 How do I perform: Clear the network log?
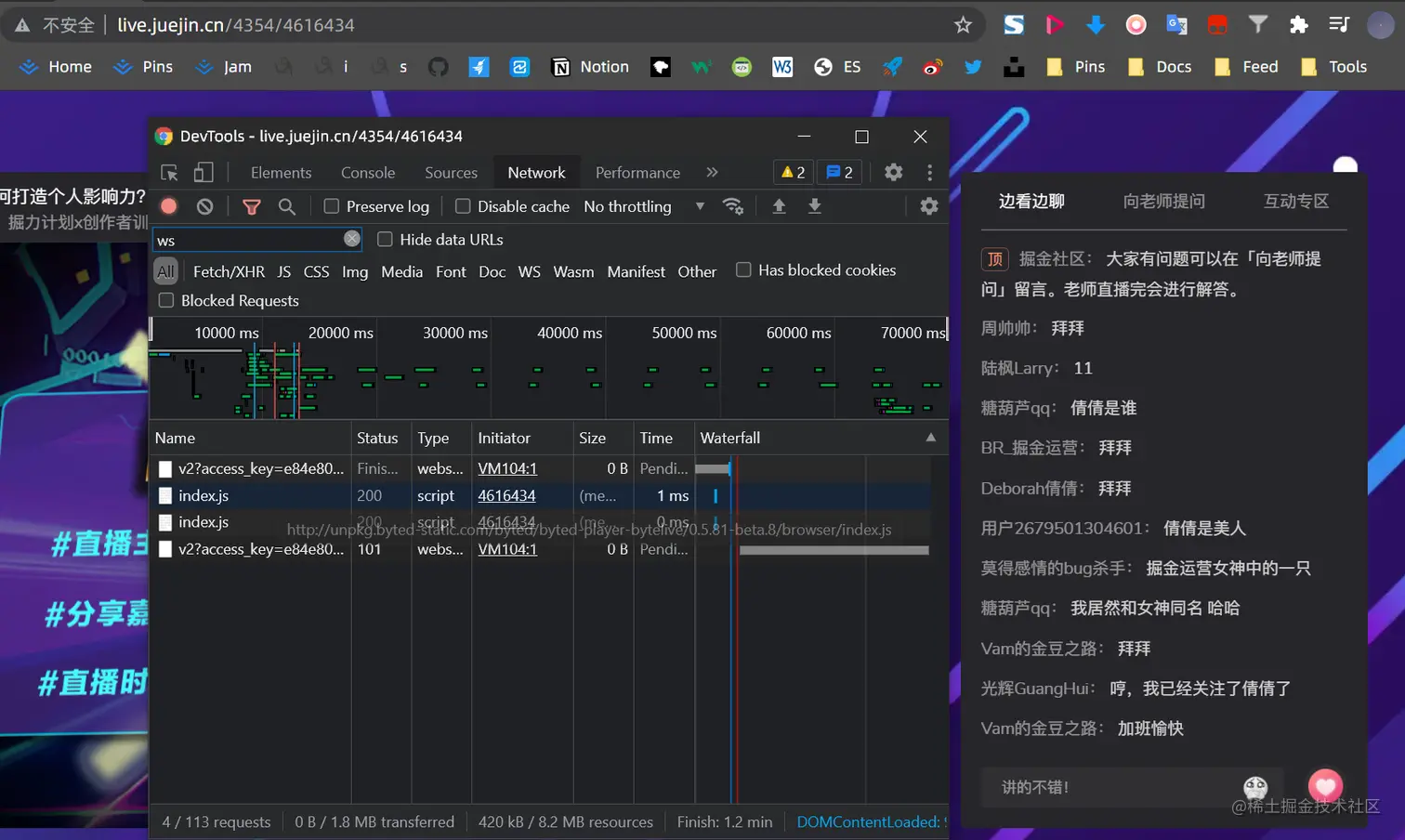[x=205, y=206]
